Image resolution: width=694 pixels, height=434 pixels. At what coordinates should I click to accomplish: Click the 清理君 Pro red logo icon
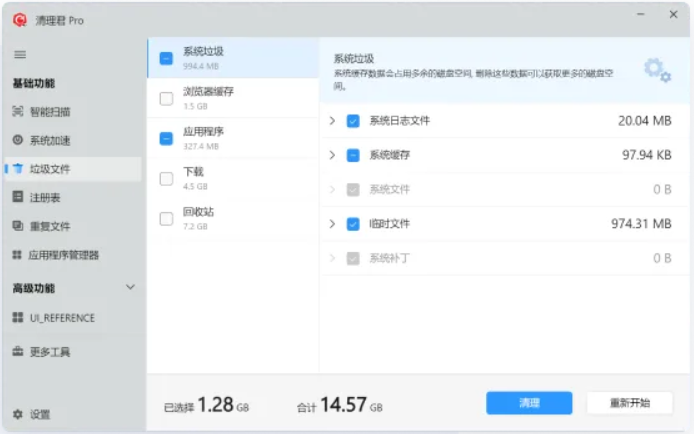click(x=19, y=20)
